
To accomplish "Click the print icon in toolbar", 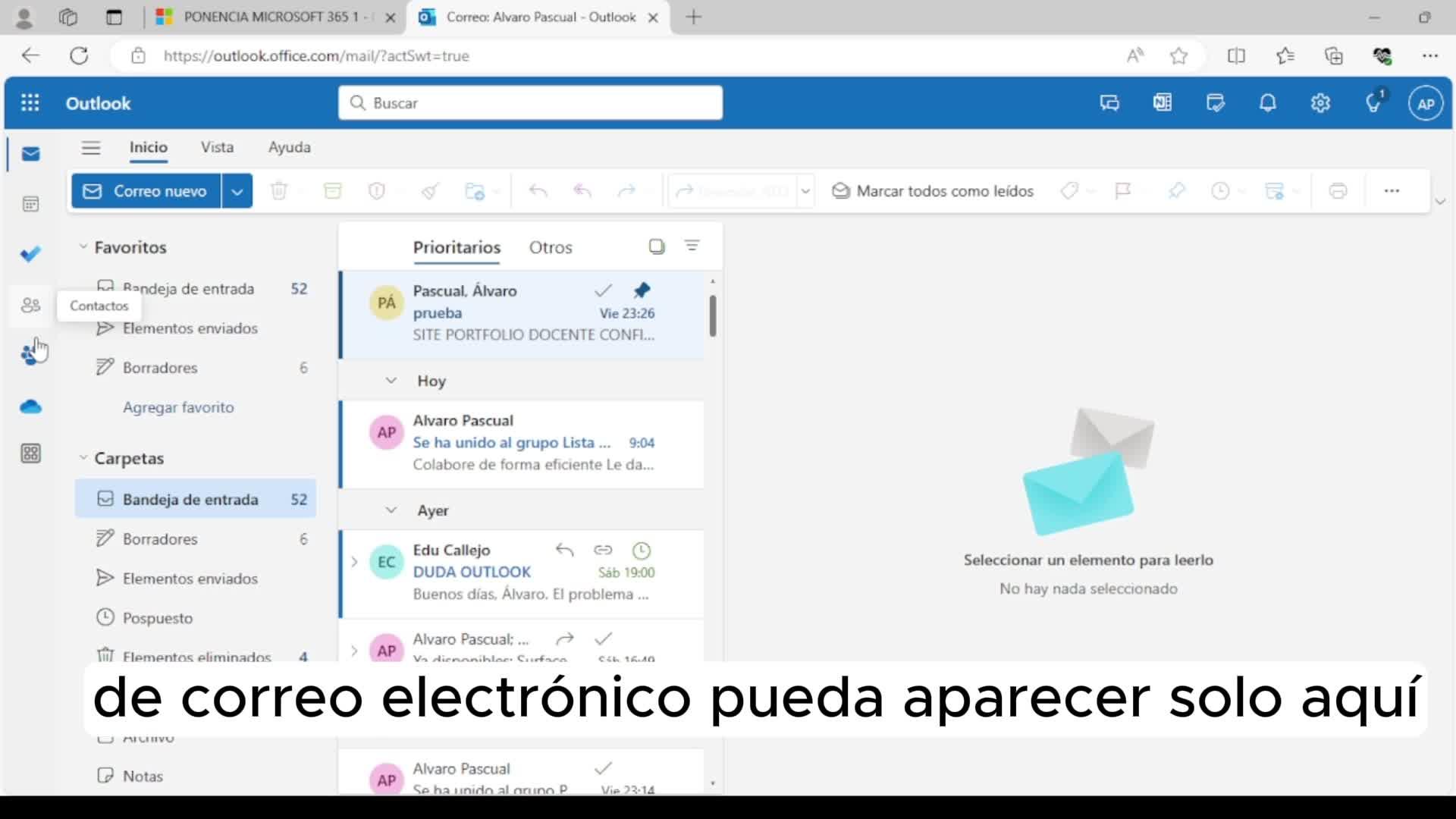I will [1338, 191].
